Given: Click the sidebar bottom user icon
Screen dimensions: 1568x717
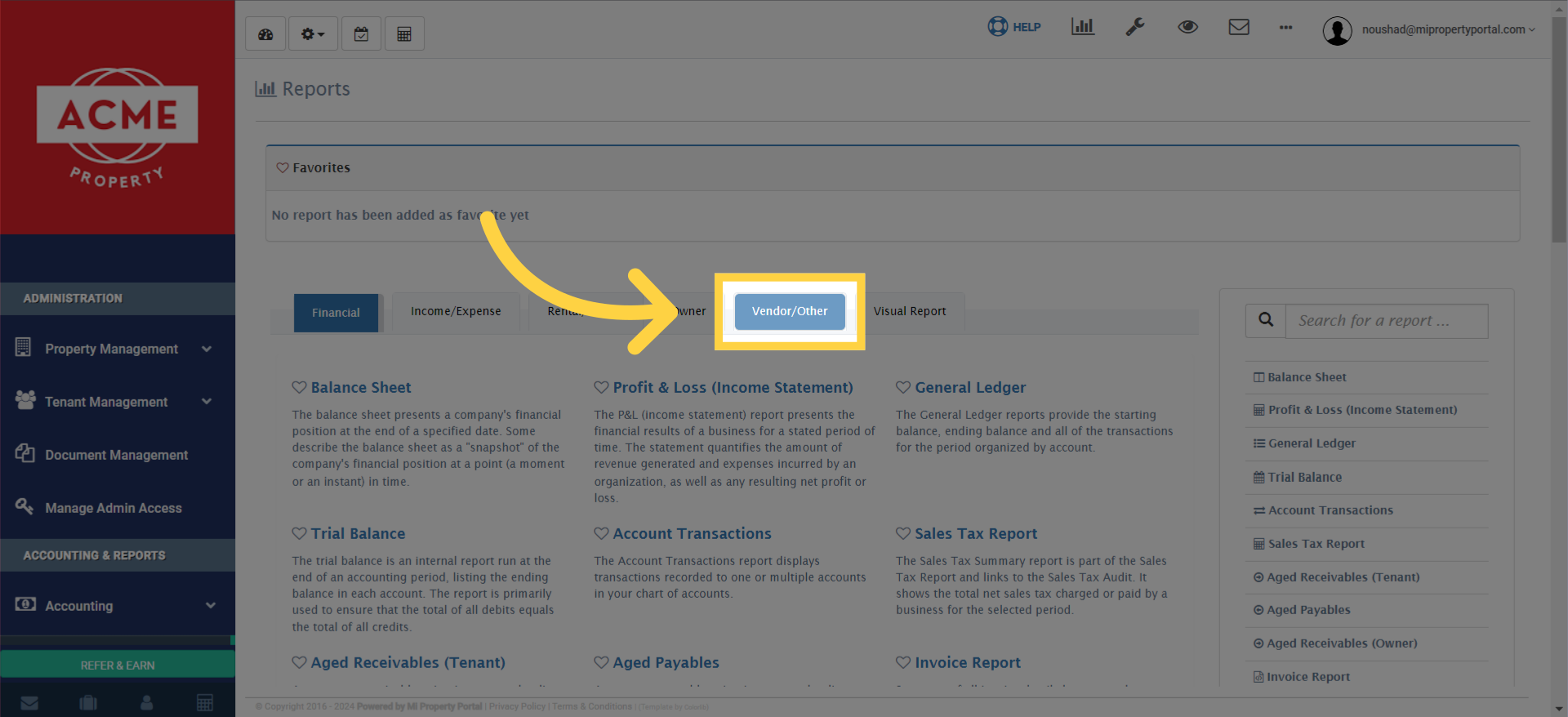Looking at the screenshot, I should (147, 702).
